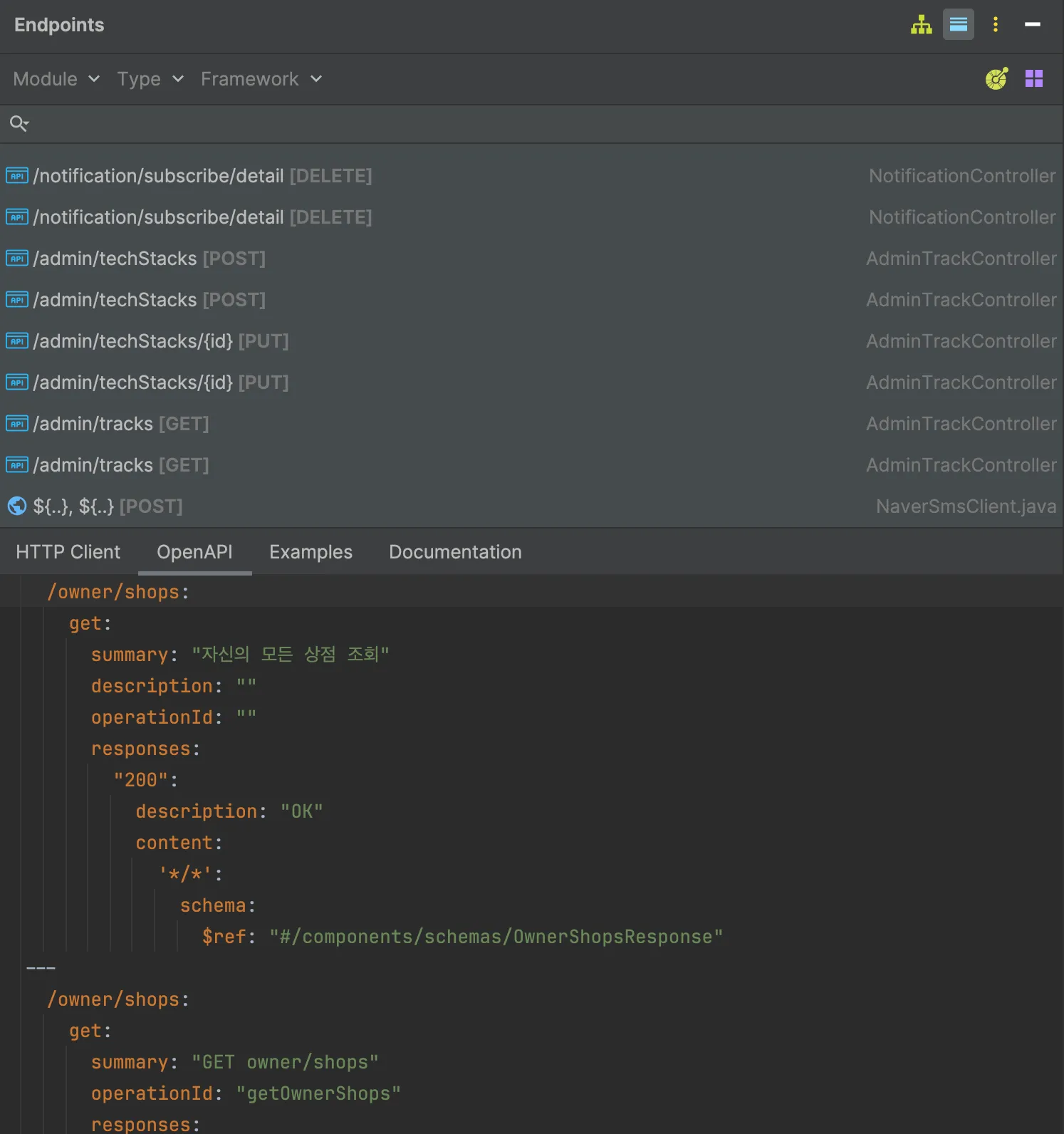Hide the Endpoints panel with minimize dash
Screen dimensions: 1064x1134
pos(1032,25)
